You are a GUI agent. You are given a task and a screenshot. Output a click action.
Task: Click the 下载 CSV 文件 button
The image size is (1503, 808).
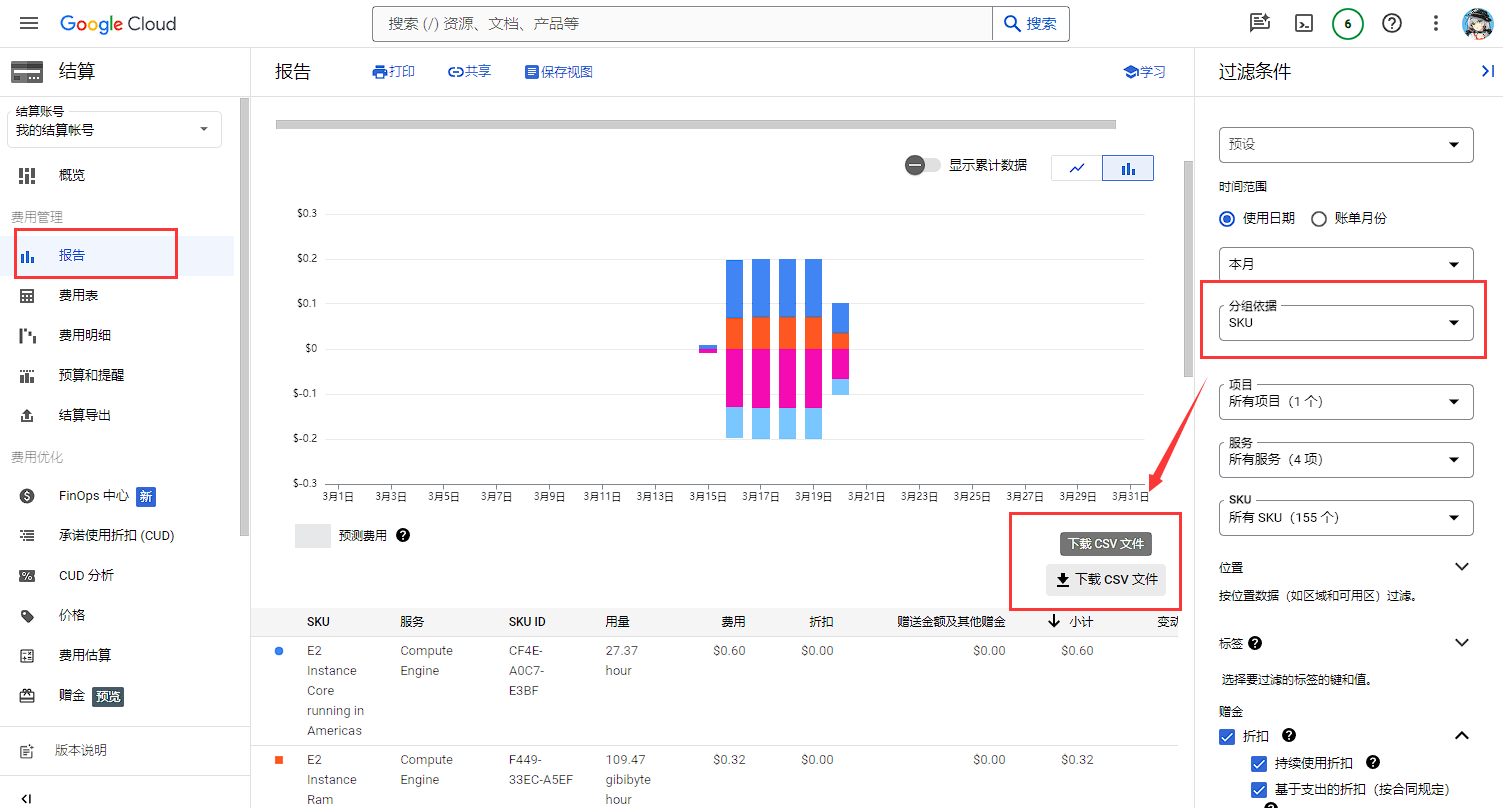(x=1106, y=579)
